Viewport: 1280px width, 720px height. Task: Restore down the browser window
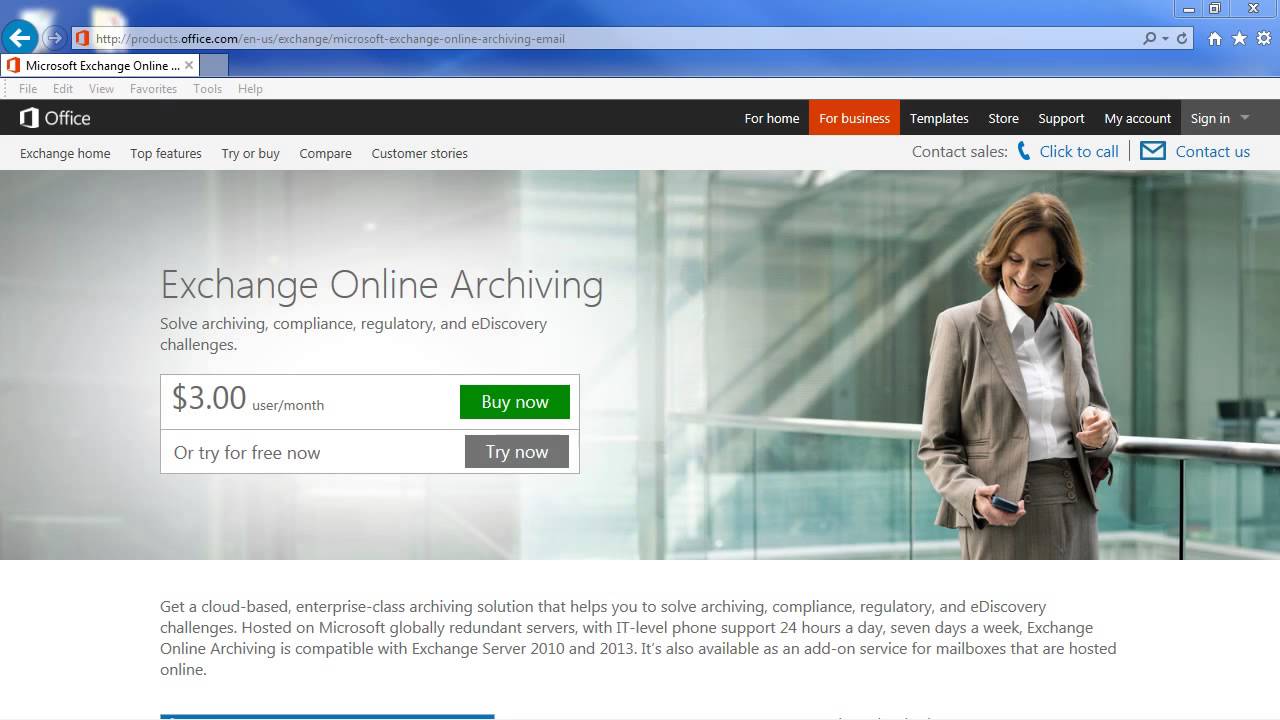click(x=1215, y=8)
